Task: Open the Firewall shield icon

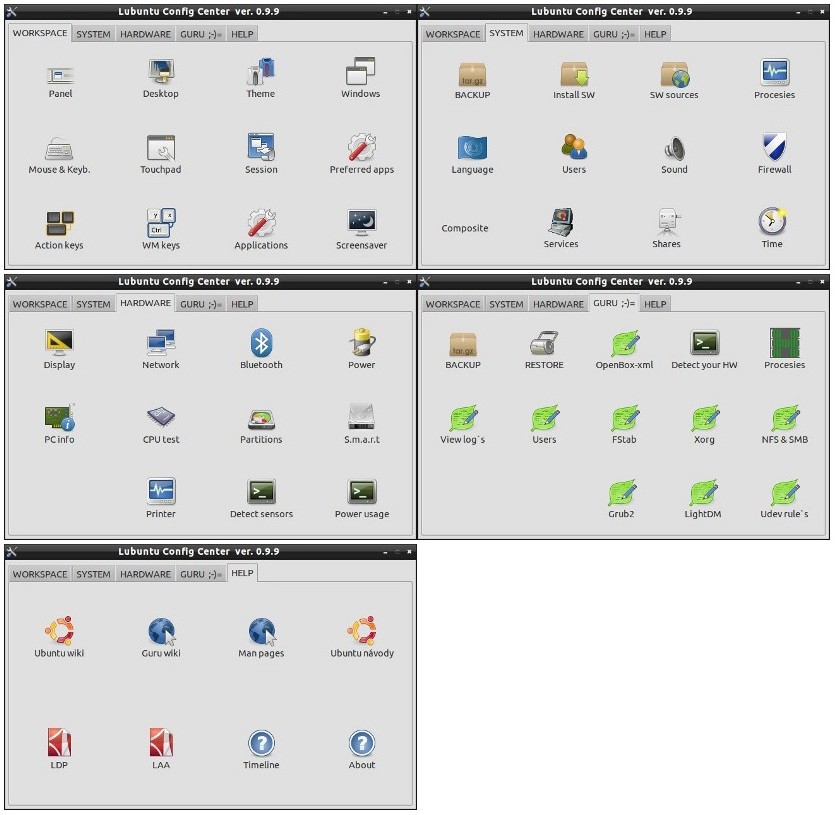Action: (775, 147)
